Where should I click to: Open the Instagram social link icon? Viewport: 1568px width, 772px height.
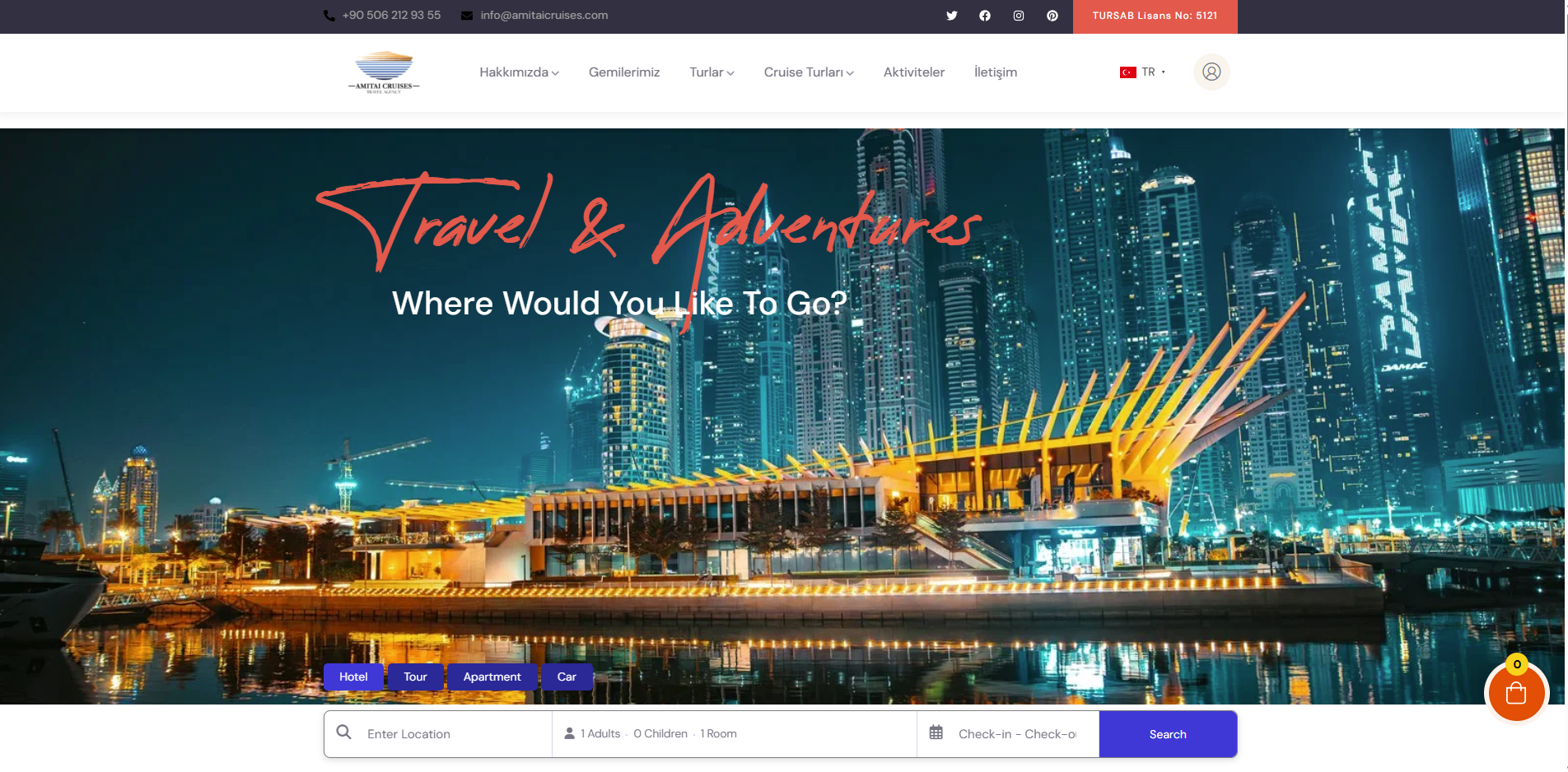1019,16
